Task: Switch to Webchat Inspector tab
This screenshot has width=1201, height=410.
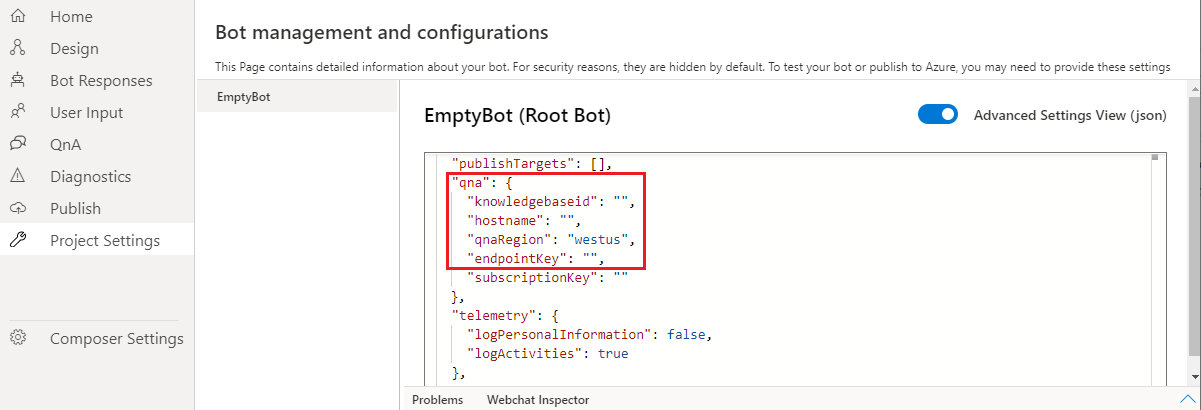Action: (x=538, y=400)
